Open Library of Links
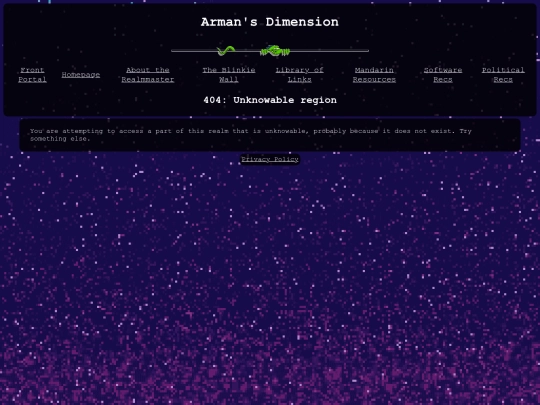540x405 pixels. tap(300, 75)
